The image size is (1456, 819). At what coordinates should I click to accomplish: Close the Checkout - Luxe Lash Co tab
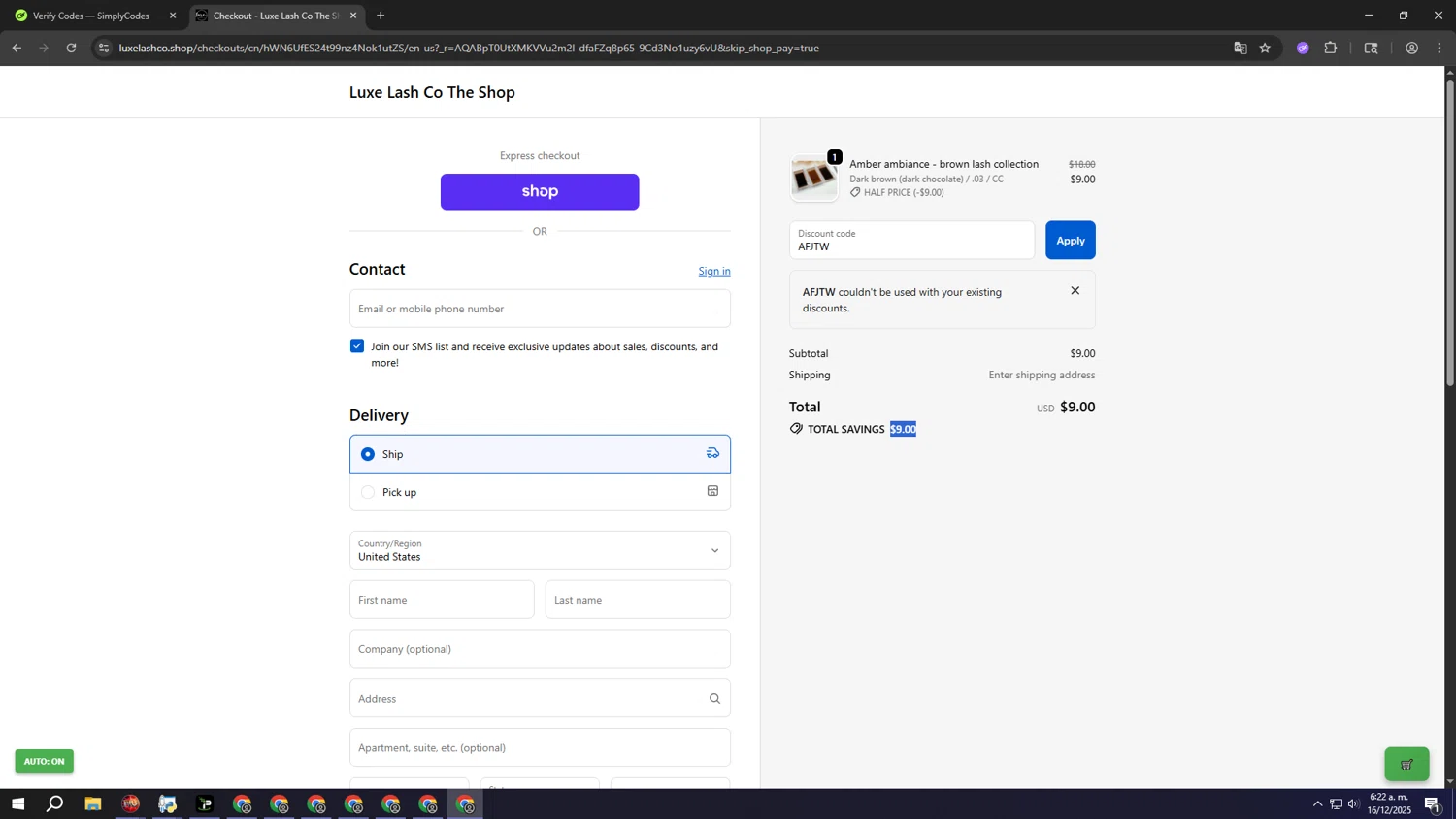(x=353, y=16)
